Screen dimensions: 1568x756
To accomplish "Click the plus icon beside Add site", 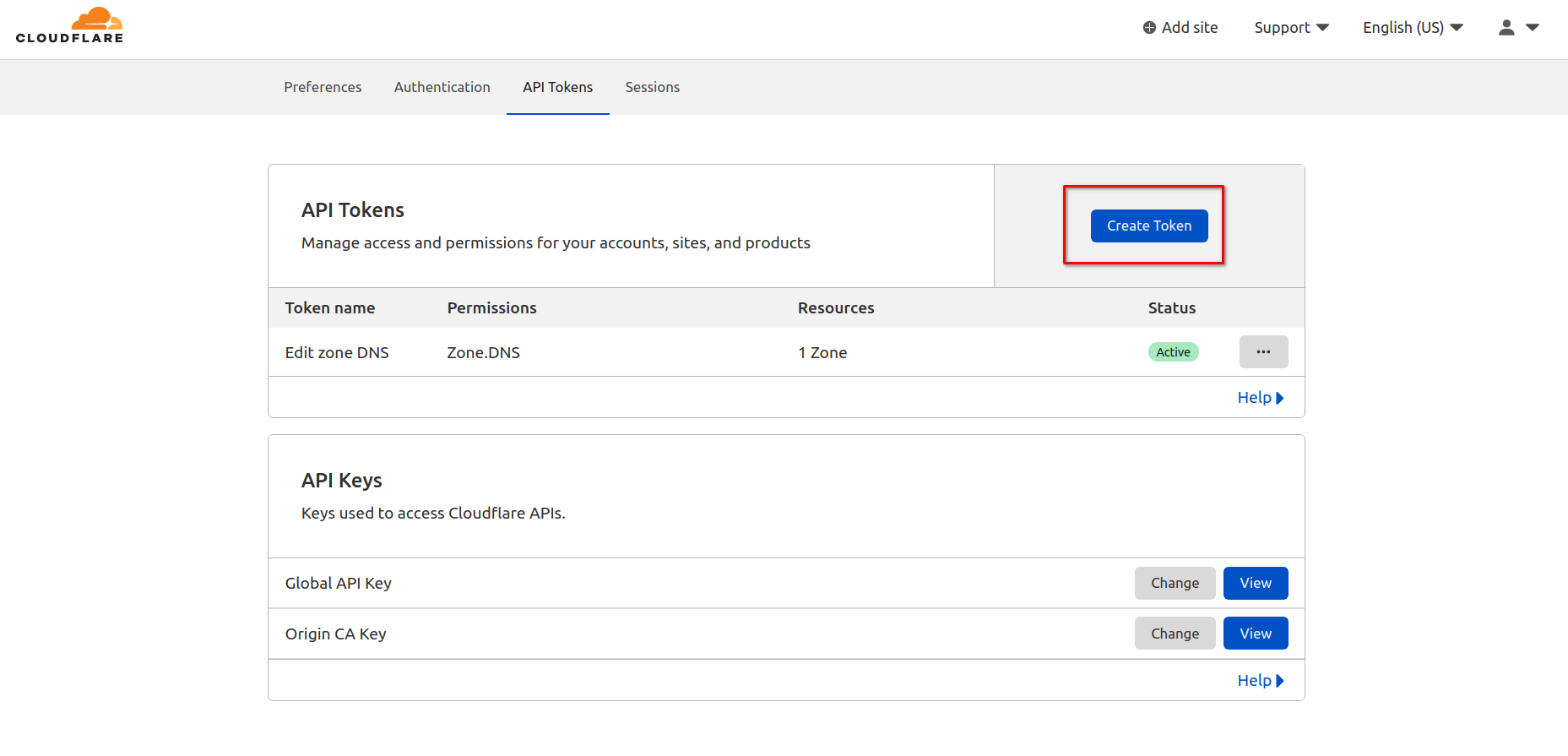I will (1149, 28).
